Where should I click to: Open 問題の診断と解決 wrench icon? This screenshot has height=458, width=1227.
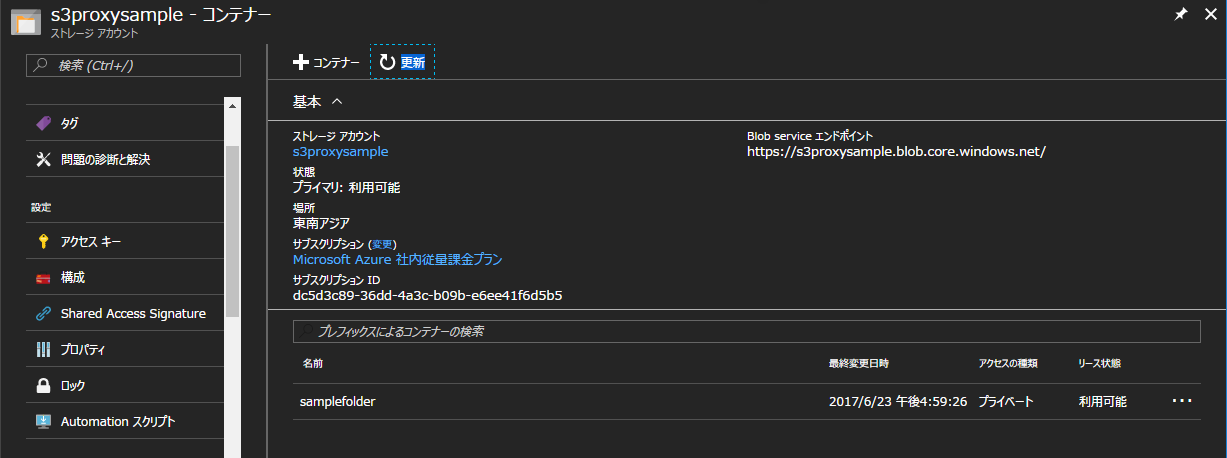pyautogui.click(x=43, y=159)
